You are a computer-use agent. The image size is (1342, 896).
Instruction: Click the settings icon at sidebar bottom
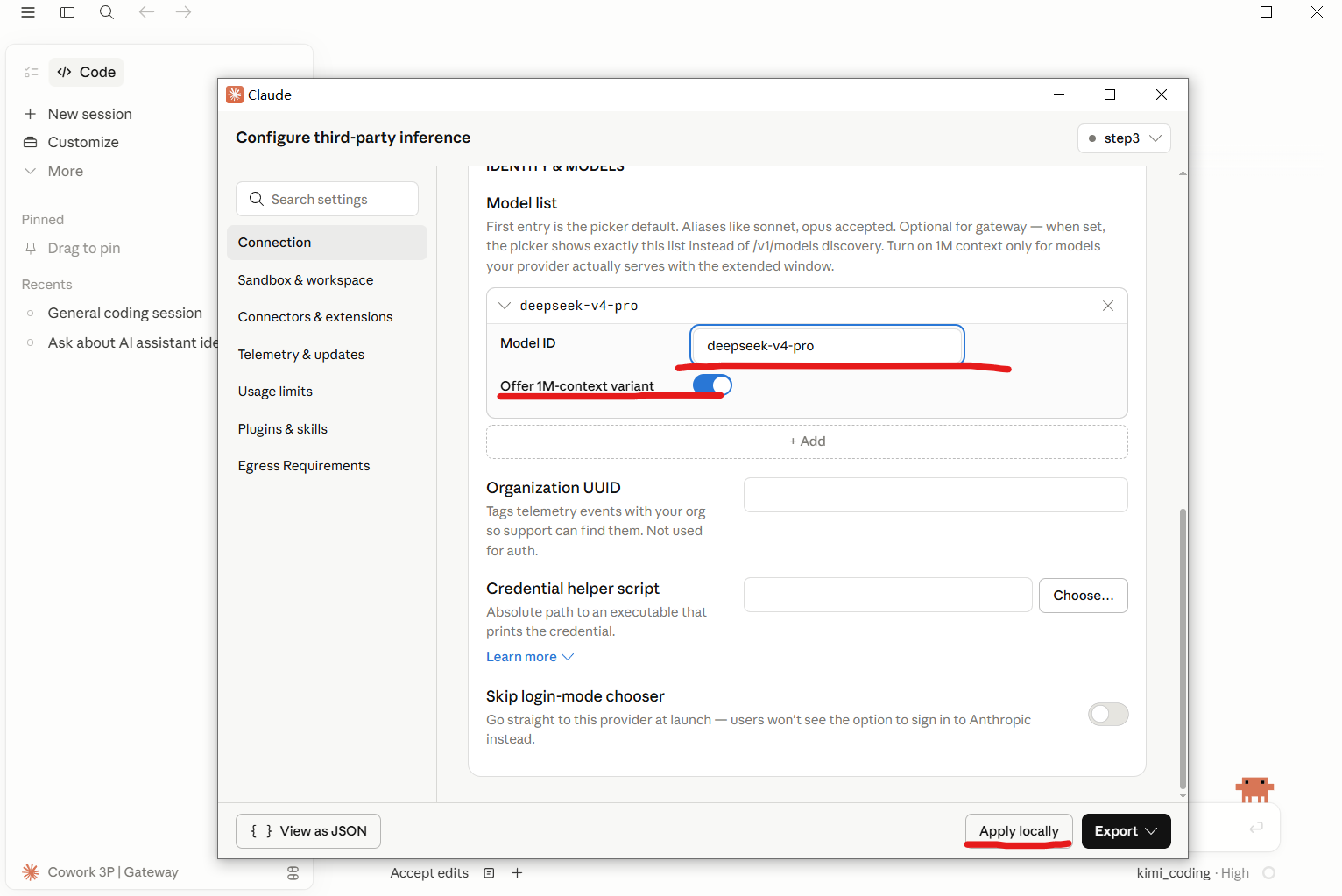click(293, 873)
